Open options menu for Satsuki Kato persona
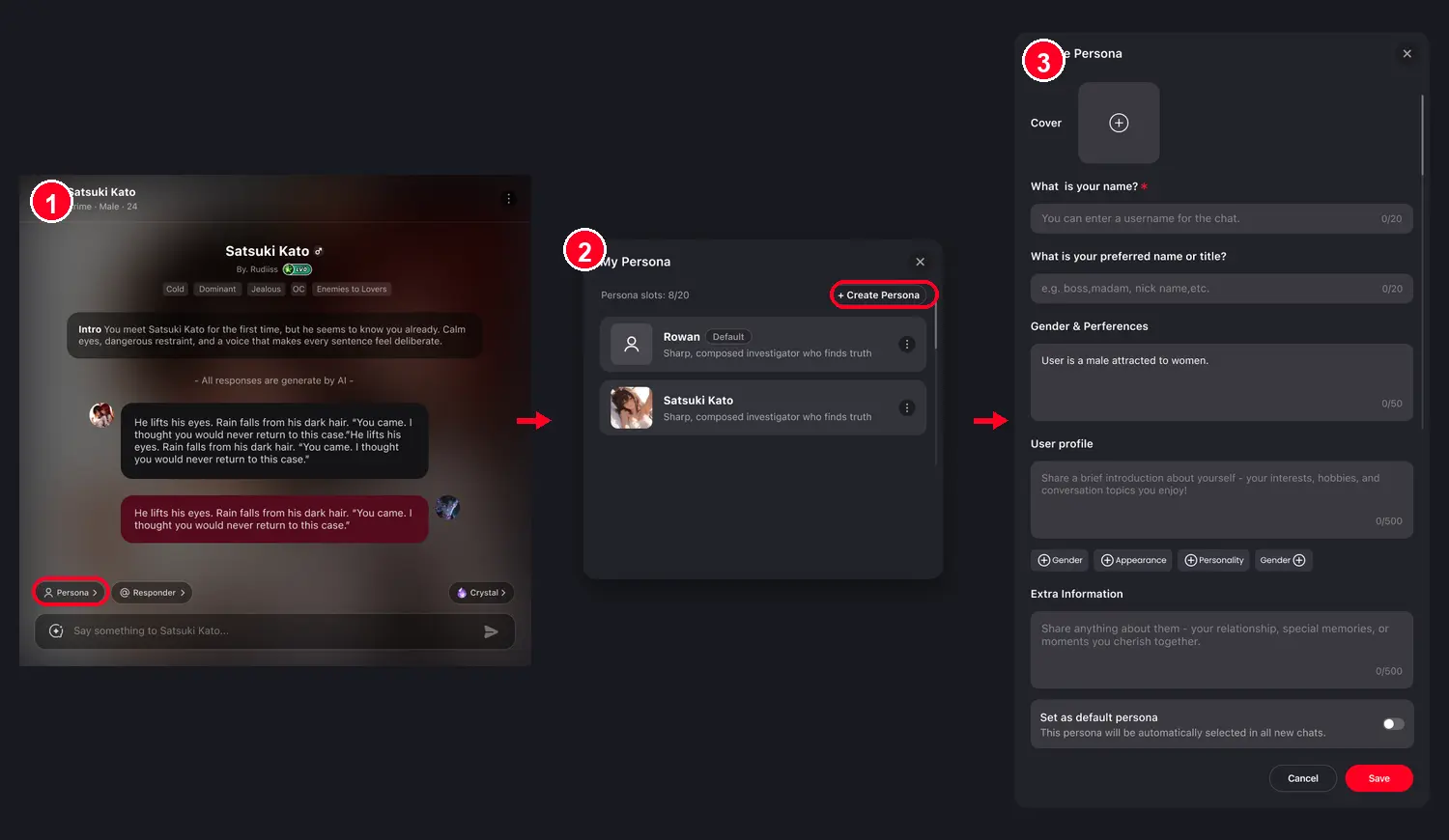Viewport: 1449px width, 840px height. [907, 408]
